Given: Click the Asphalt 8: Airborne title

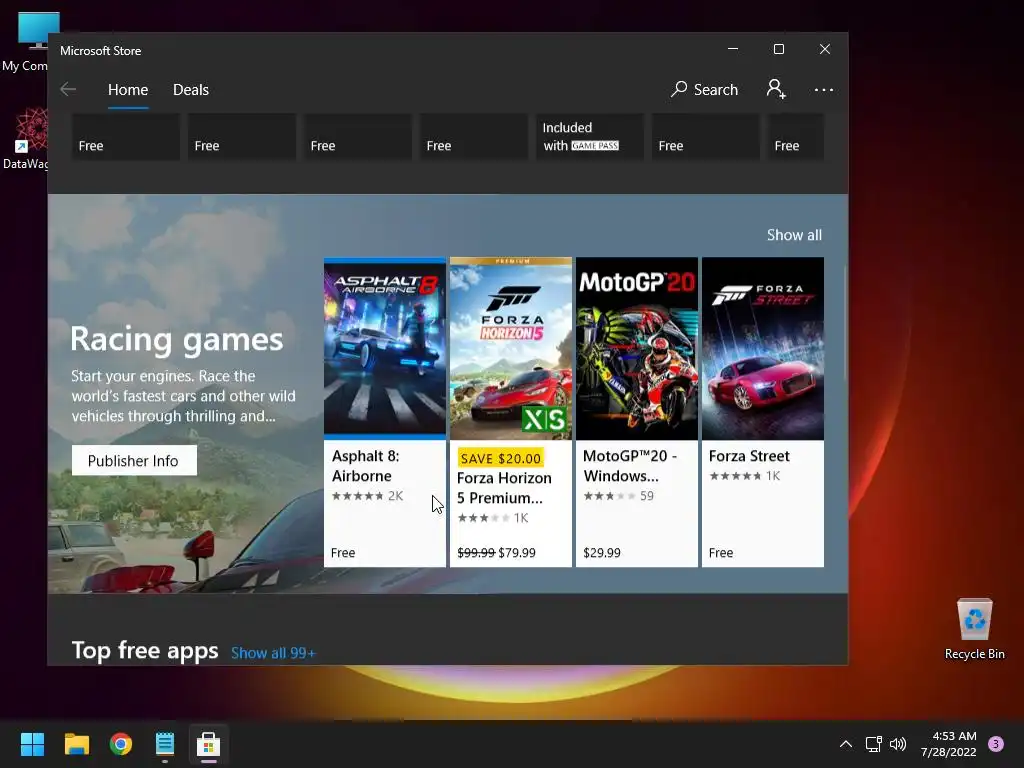Looking at the screenshot, I should tap(365, 466).
